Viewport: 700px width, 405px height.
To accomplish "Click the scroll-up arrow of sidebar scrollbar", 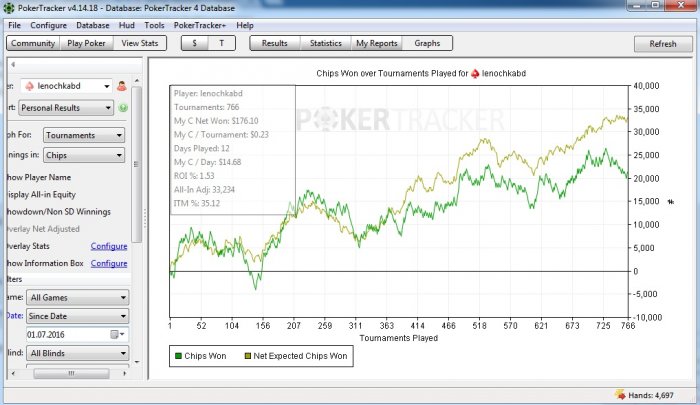I will click(137, 81).
